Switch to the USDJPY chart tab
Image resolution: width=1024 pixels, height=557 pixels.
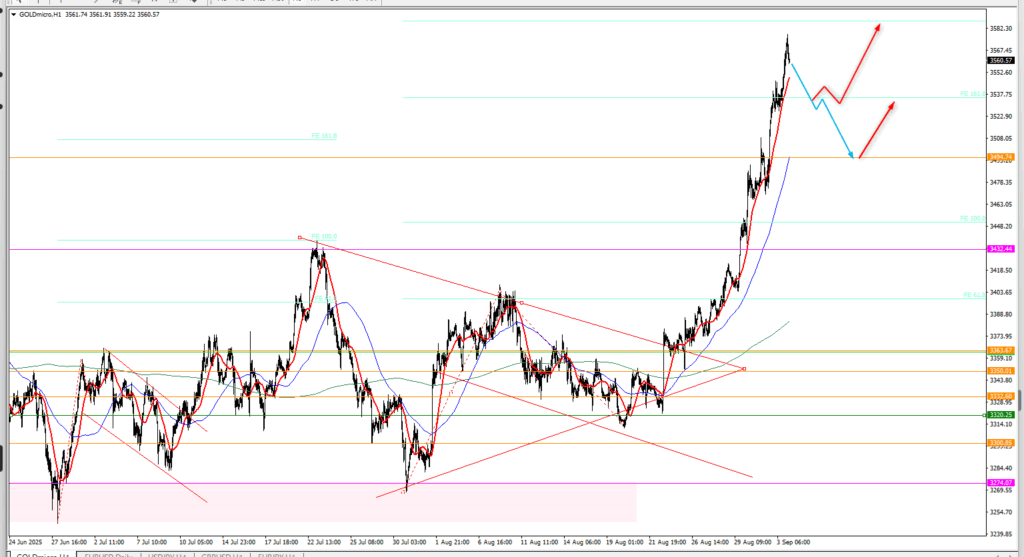tap(166, 553)
